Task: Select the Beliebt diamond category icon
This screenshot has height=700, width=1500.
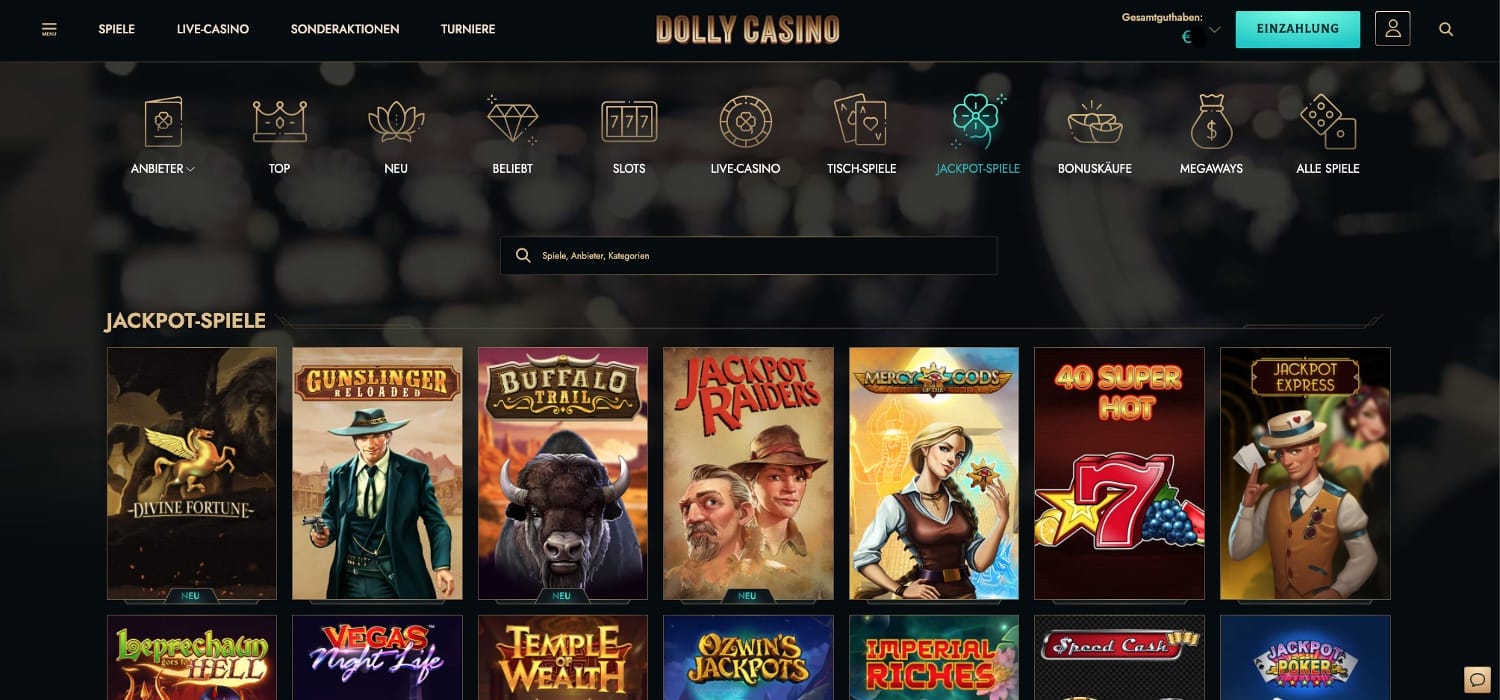Action: 512,121
